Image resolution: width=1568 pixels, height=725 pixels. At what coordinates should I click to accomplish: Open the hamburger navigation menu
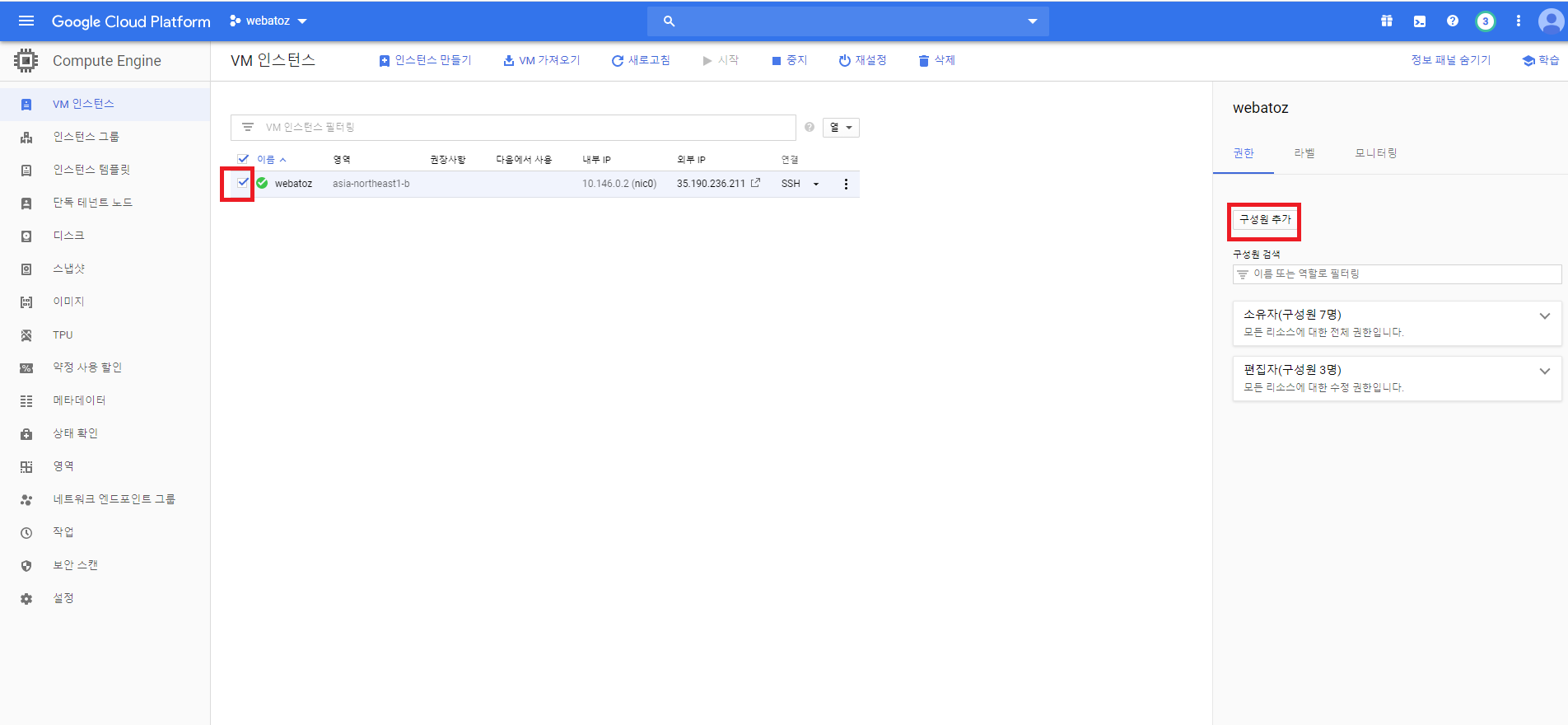[26, 21]
